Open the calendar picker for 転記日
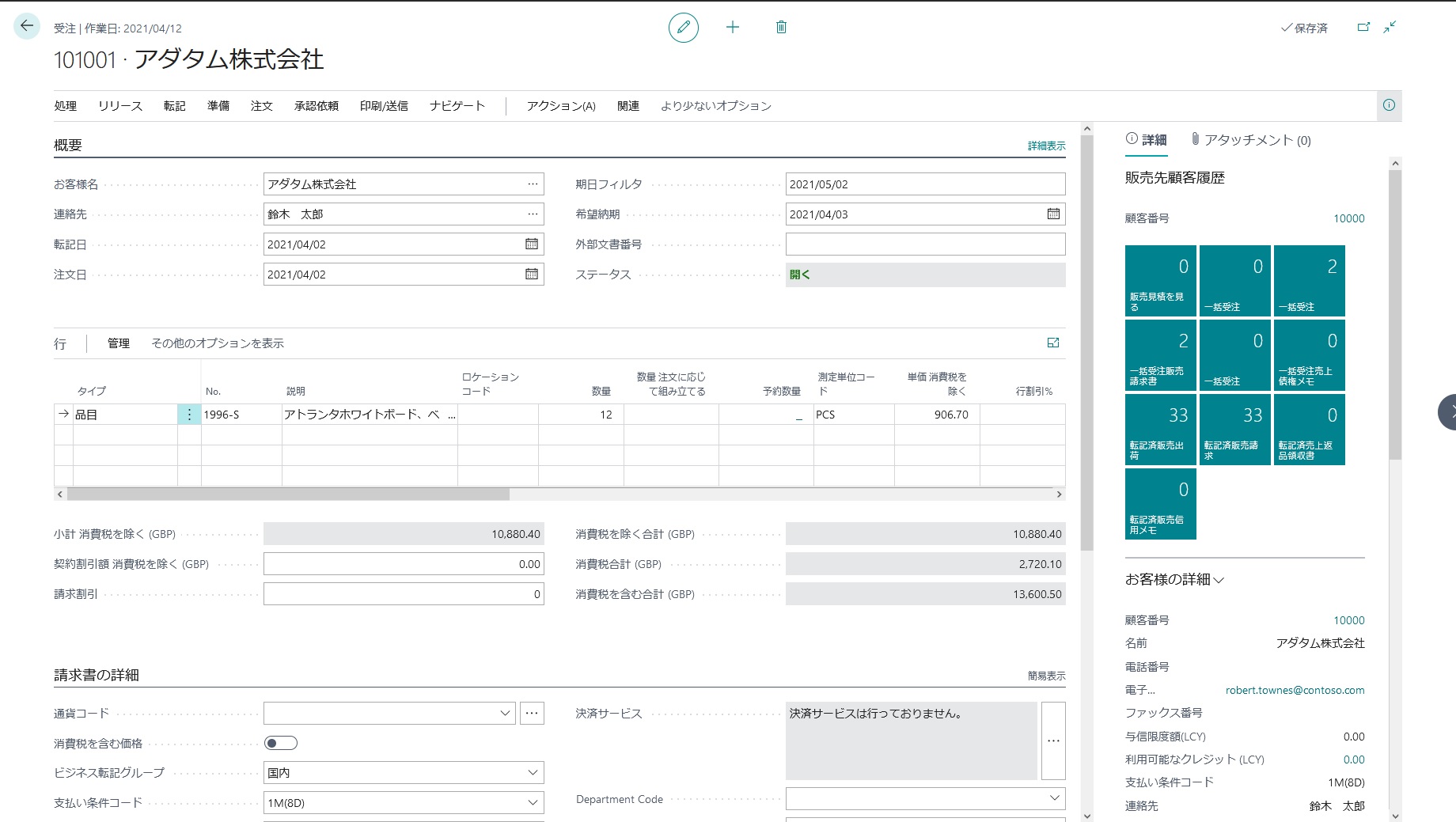 (x=532, y=244)
